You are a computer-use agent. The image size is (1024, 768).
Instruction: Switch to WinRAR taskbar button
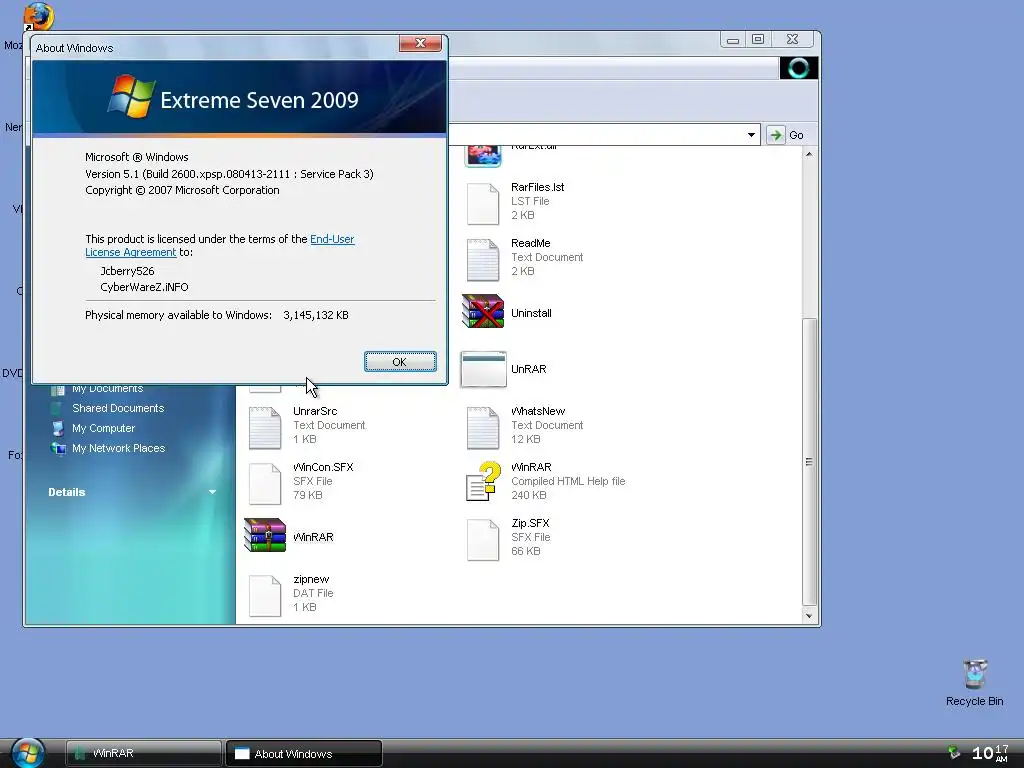coord(144,754)
